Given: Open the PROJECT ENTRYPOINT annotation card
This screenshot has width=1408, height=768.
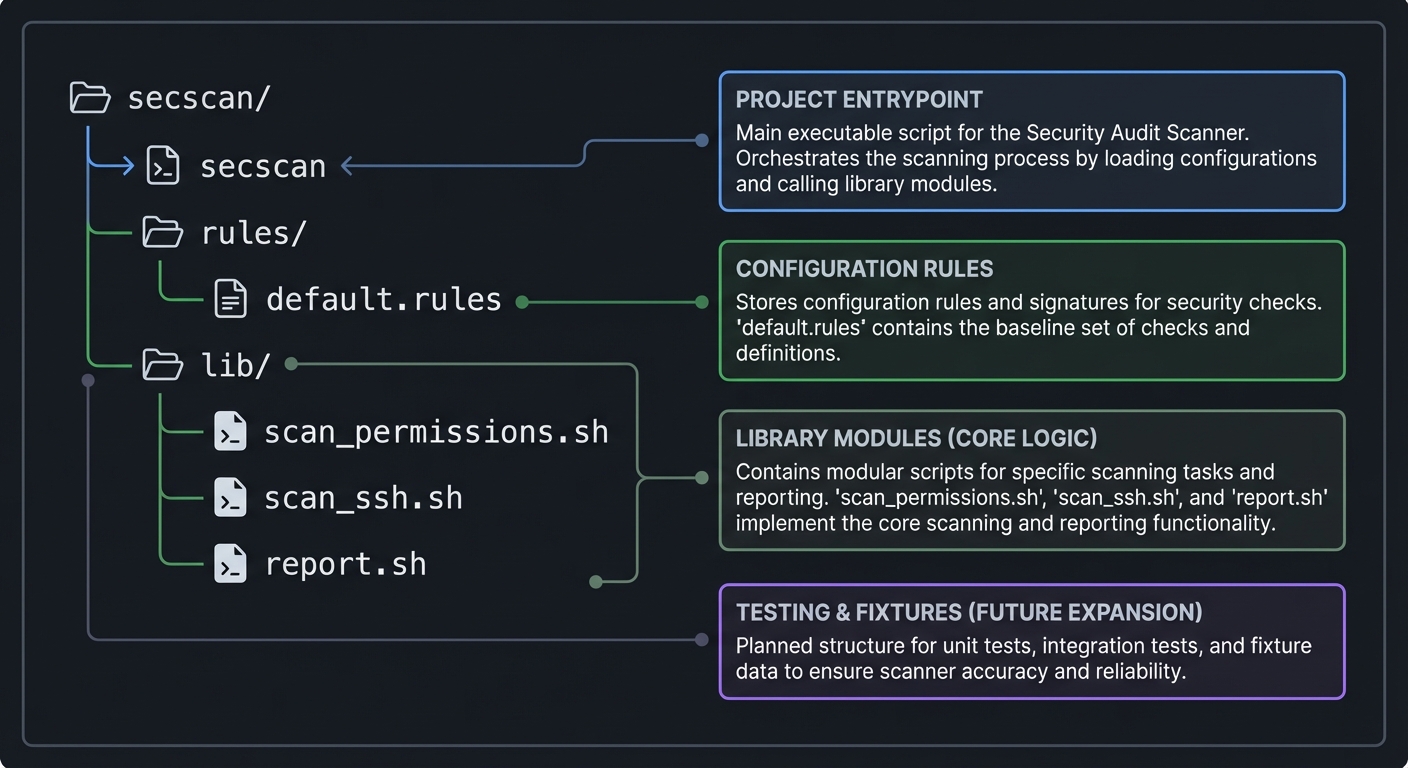Looking at the screenshot, I should click(1032, 140).
